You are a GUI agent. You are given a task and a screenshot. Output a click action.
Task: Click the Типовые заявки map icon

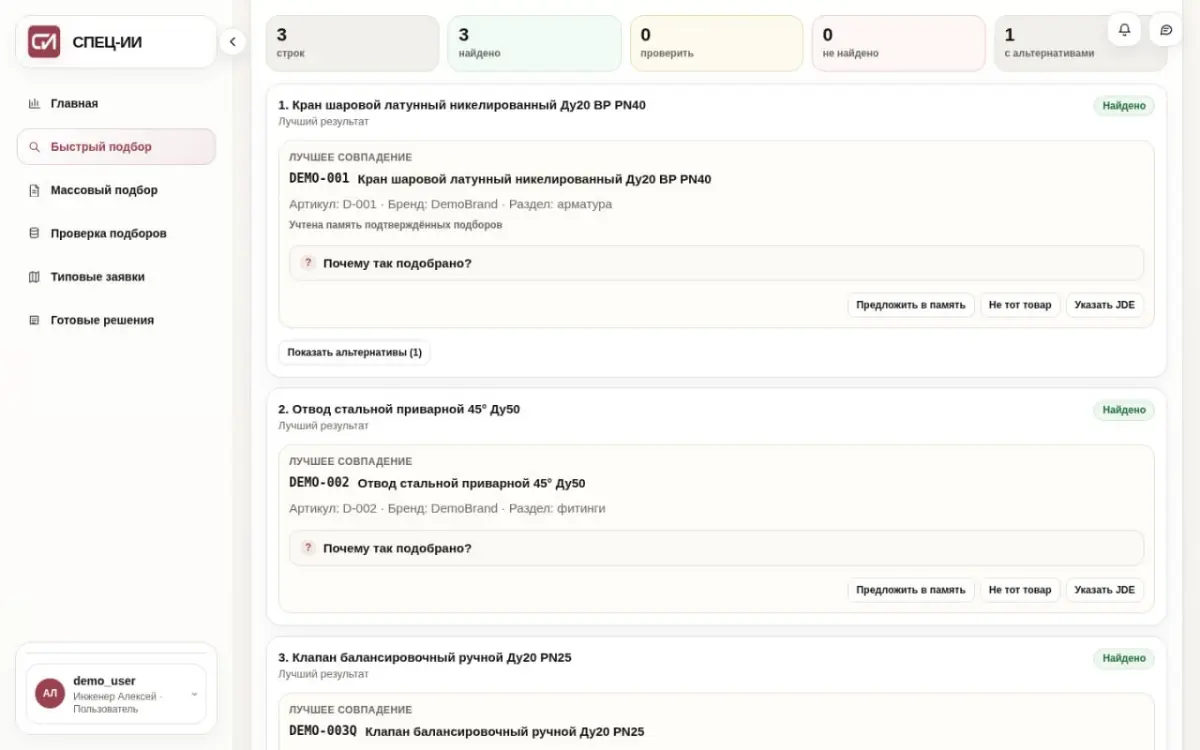click(x=34, y=277)
